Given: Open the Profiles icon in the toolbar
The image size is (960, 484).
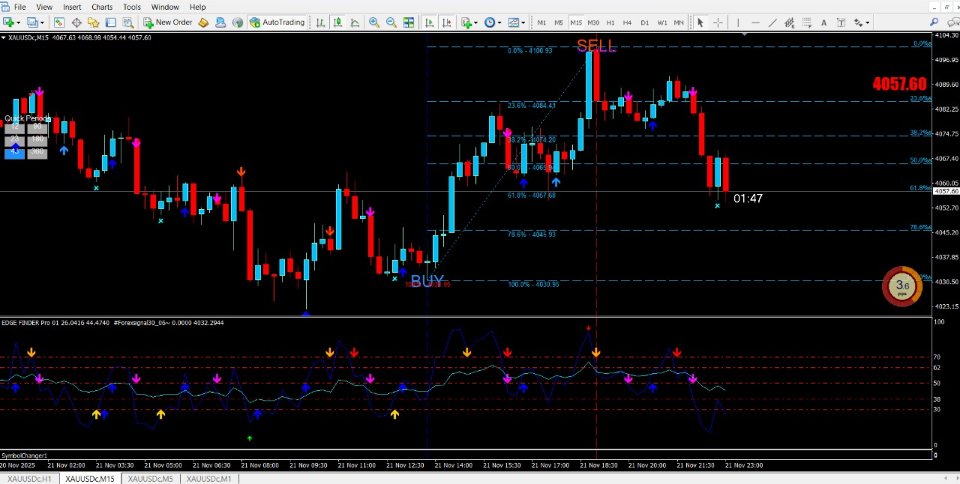Looking at the screenshot, I should click(x=32, y=23).
